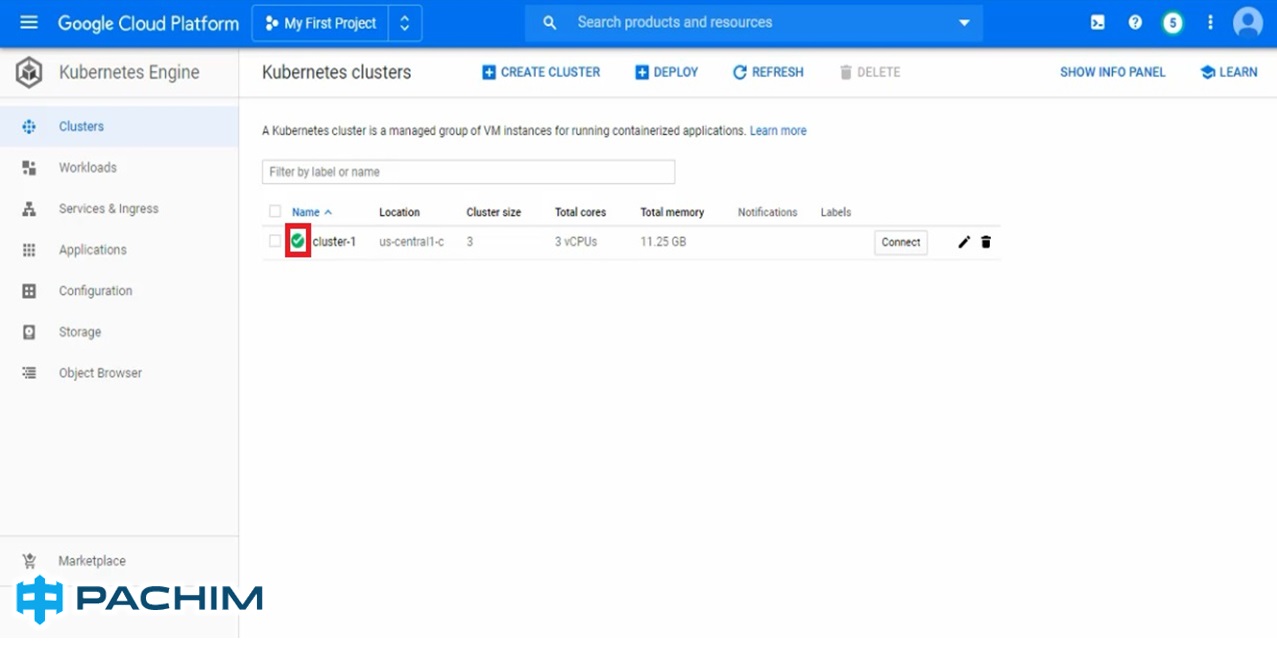Image resolution: width=1277 pixels, height=649 pixels.
Task: Click the Location column header
Action: click(399, 212)
